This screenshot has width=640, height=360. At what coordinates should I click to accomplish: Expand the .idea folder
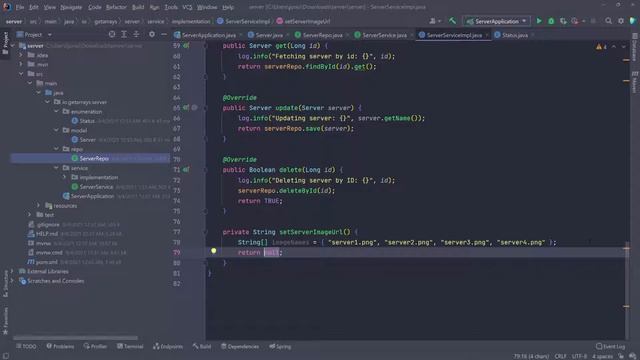coord(21,55)
